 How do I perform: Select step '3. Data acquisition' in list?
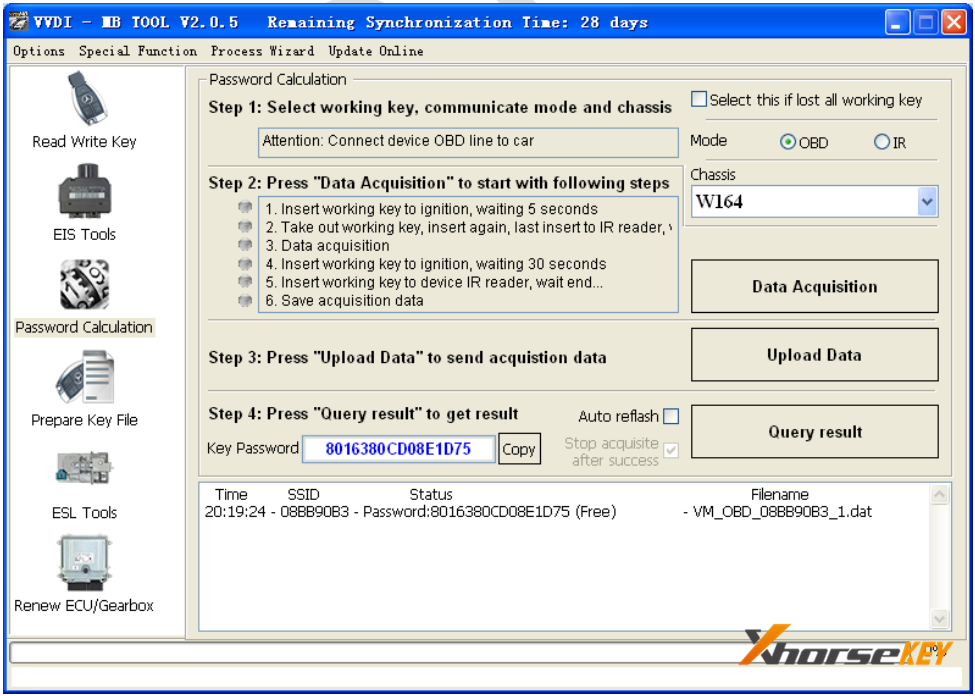click(328, 246)
